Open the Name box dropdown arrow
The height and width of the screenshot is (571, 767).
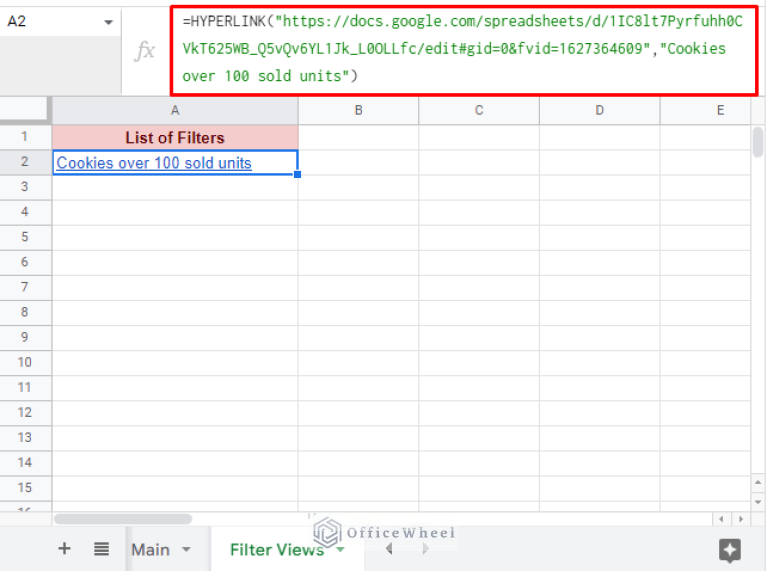109,22
